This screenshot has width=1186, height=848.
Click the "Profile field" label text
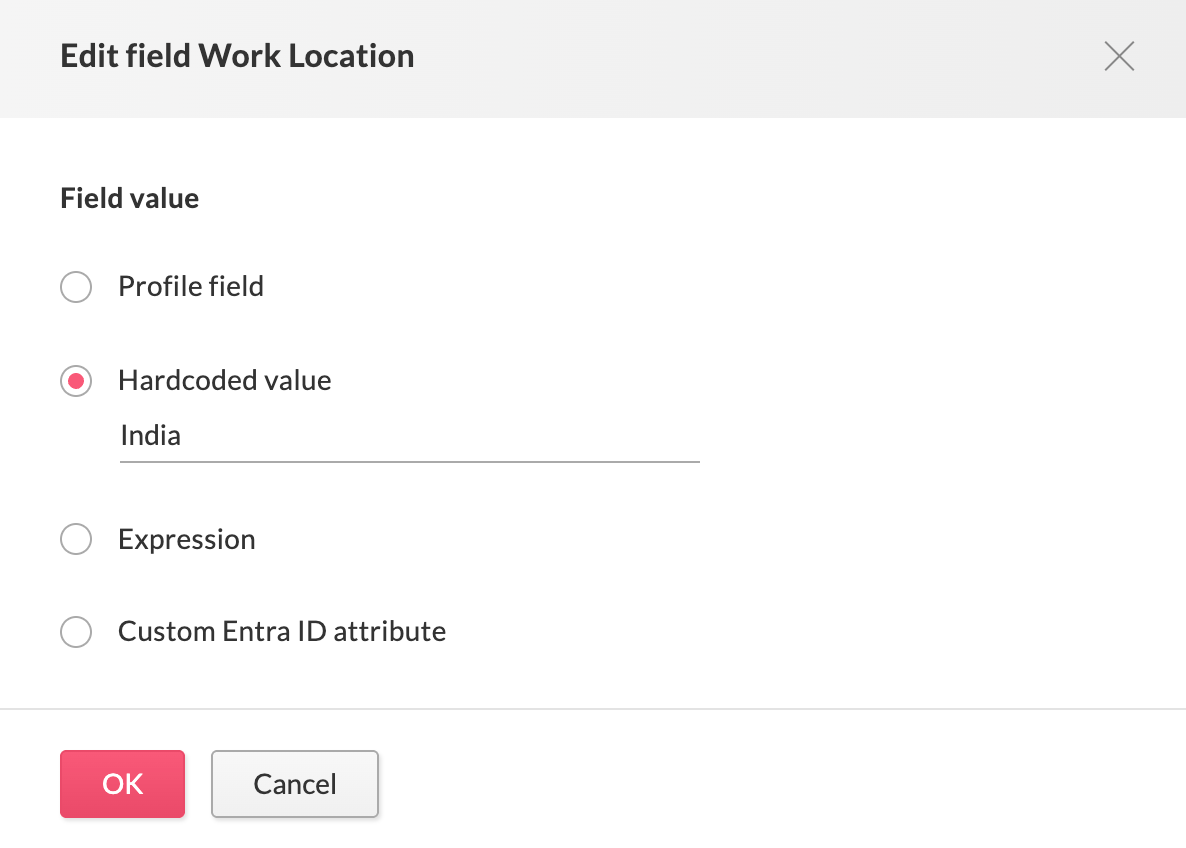click(191, 287)
